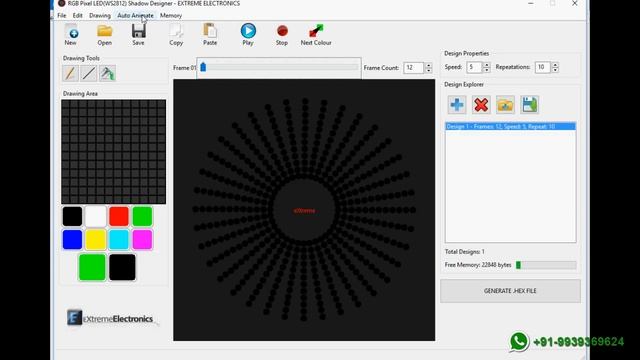Delete selected design with red X icon
640x360 pixels.
481,105
